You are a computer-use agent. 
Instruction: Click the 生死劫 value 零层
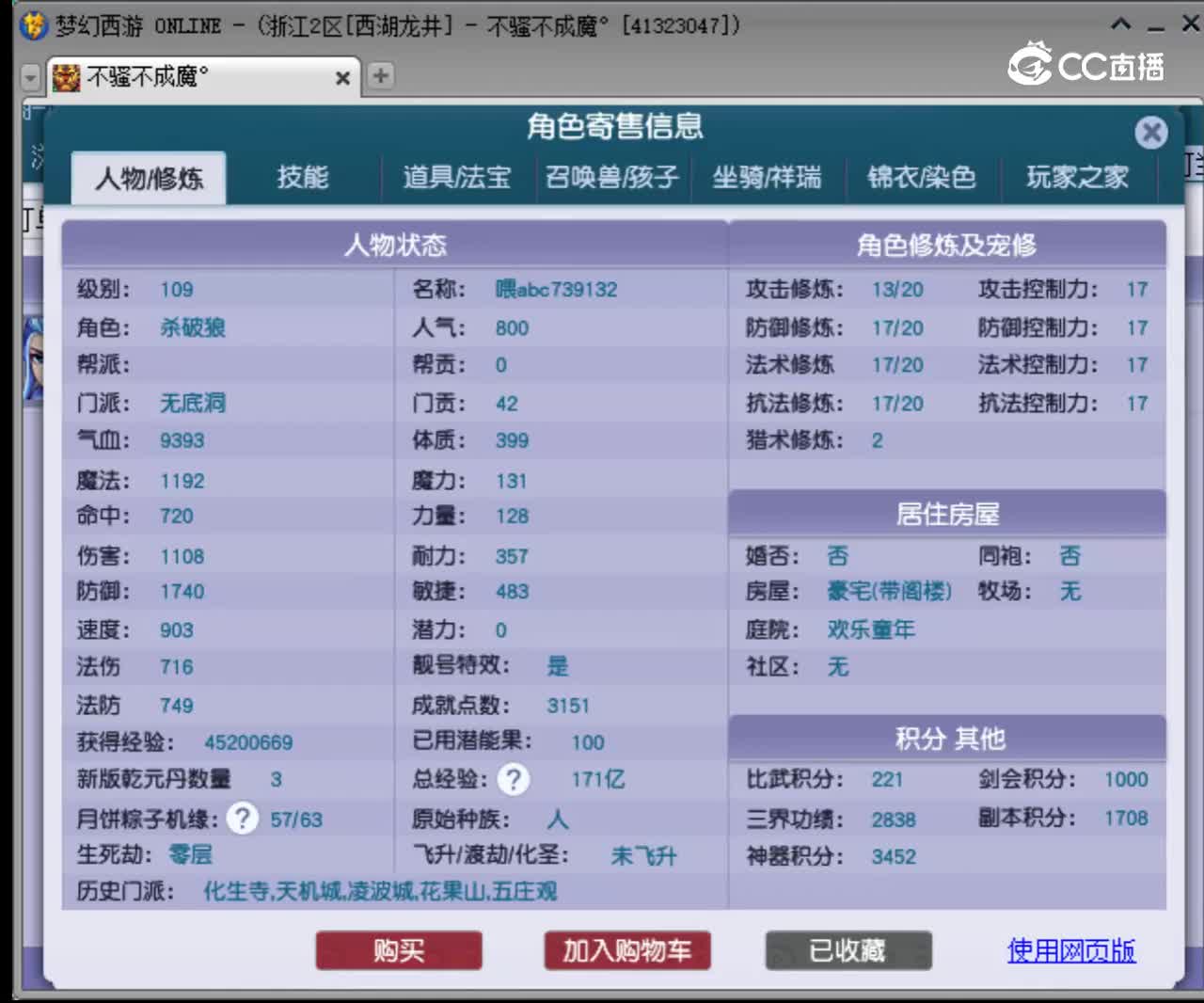coord(190,854)
